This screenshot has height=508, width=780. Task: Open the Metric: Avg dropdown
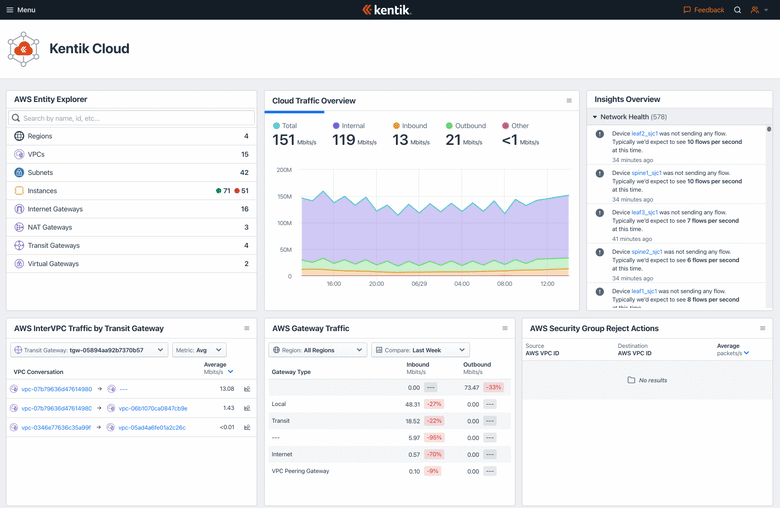point(199,350)
